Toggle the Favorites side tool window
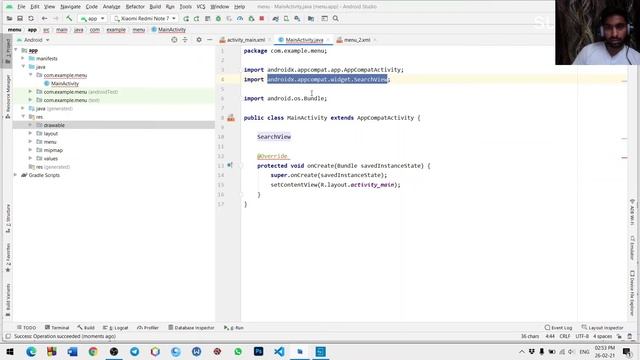This screenshot has width=640, height=360. pyautogui.click(x=8, y=258)
